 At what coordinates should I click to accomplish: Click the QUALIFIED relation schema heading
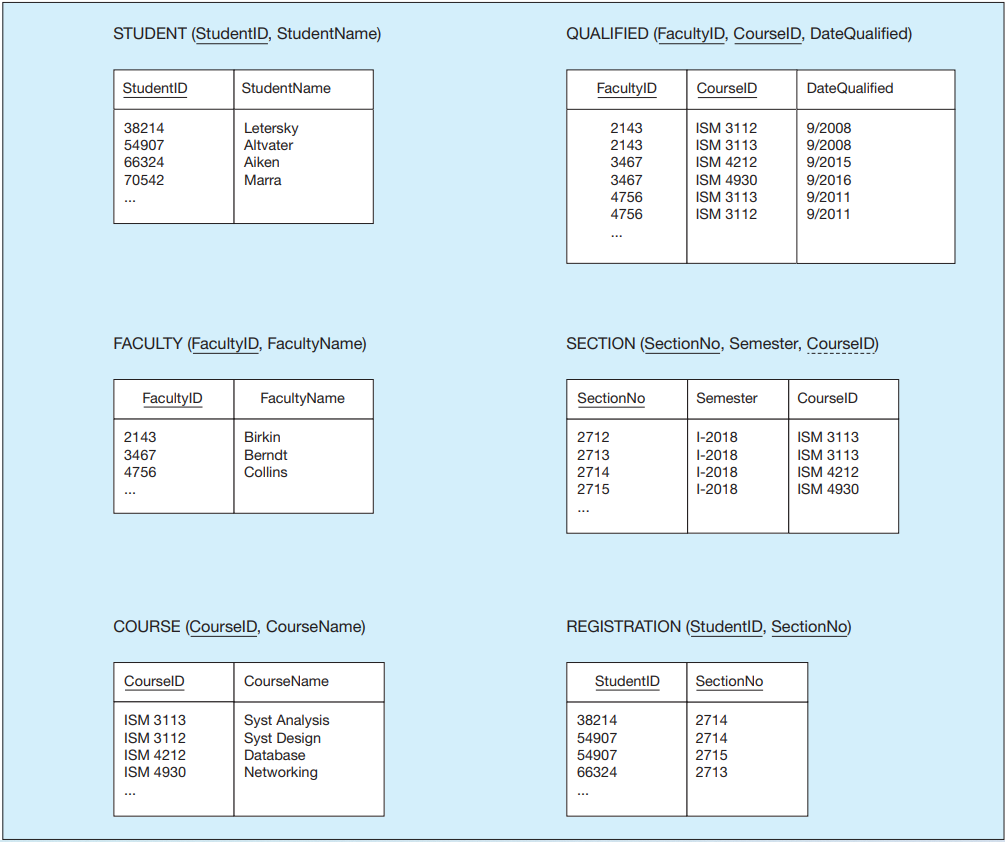point(739,34)
